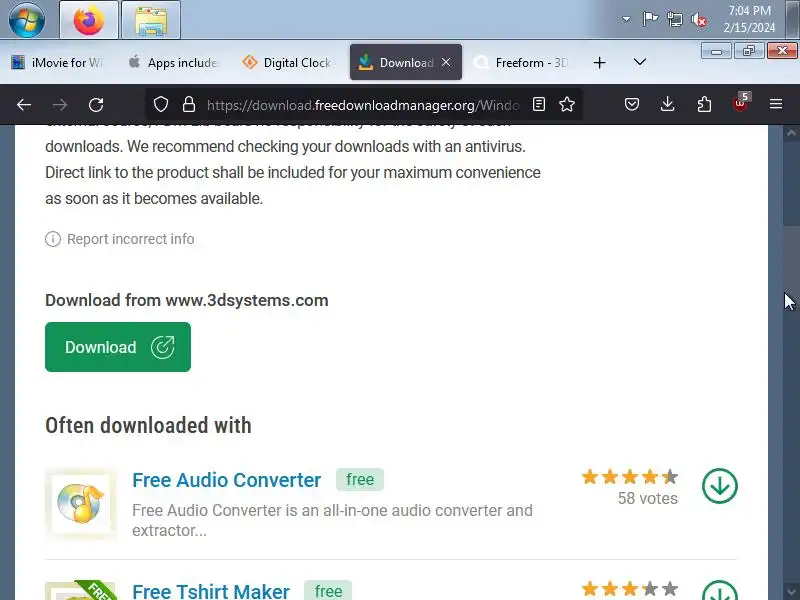Click Report incorrect info link
The height and width of the screenshot is (600, 800).
[x=131, y=239]
